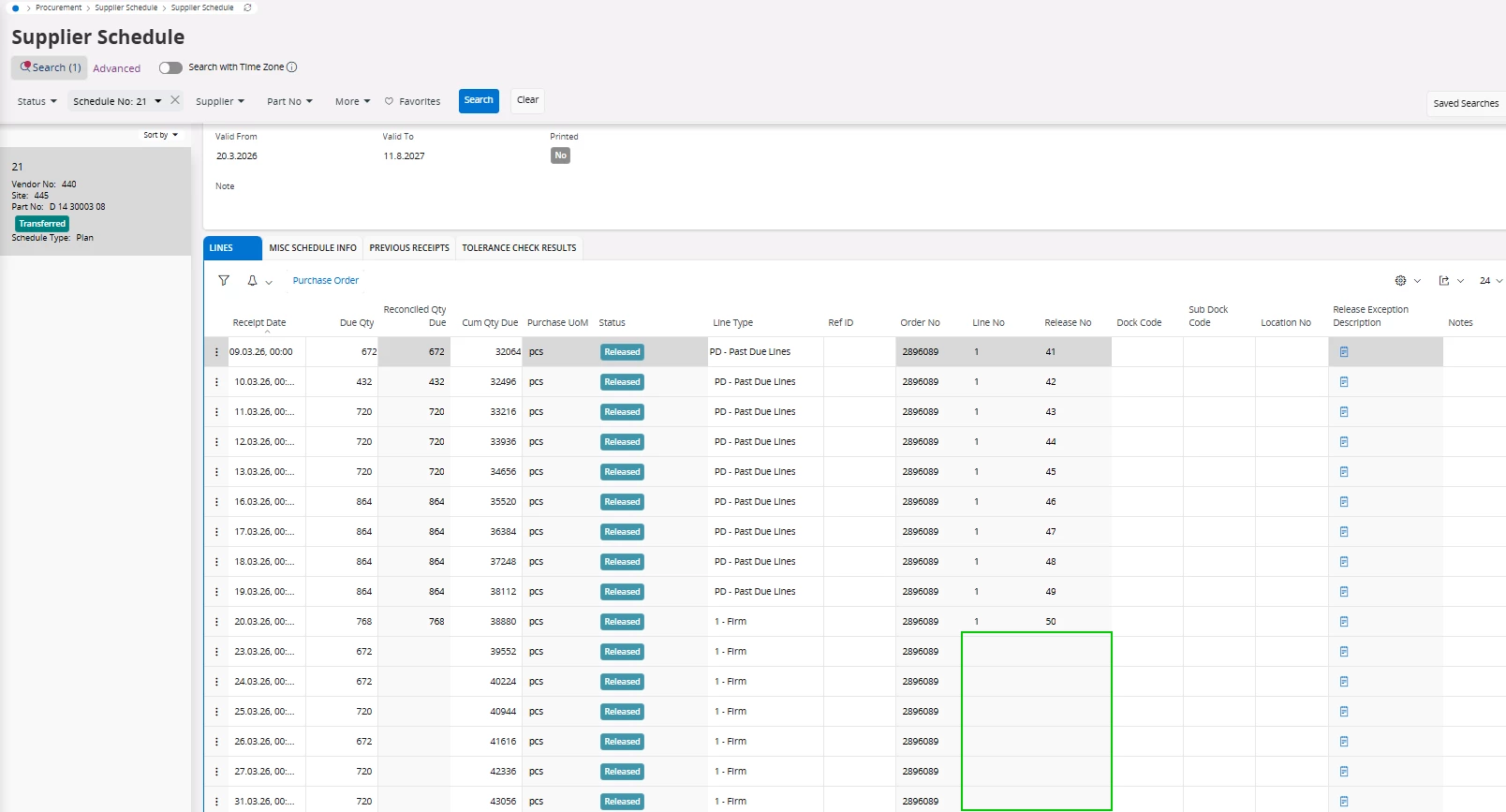Click the Favorites heart icon
The height and width of the screenshot is (812, 1506).
[390, 101]
